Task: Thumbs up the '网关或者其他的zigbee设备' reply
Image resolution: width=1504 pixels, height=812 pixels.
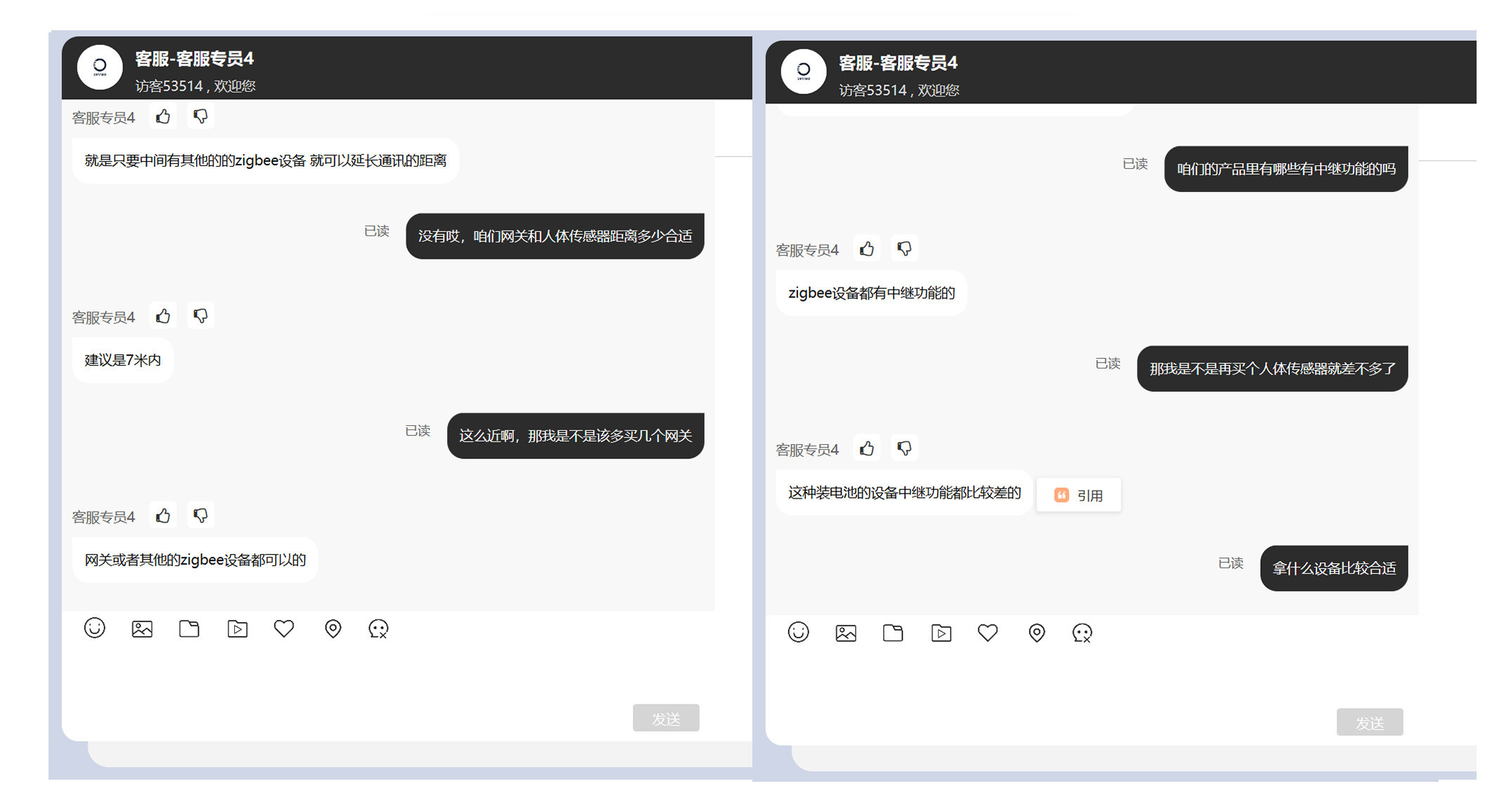Action: [163, 516]
